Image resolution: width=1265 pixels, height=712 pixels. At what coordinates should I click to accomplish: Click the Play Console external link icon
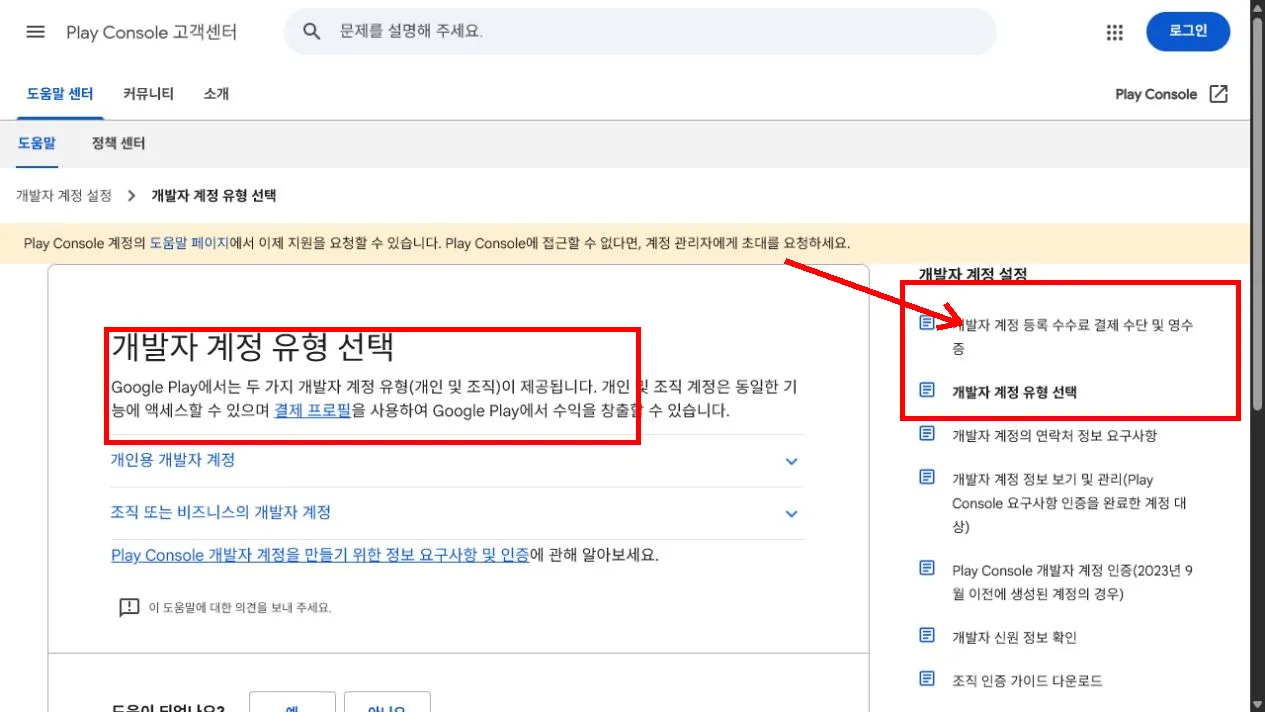1218,94
